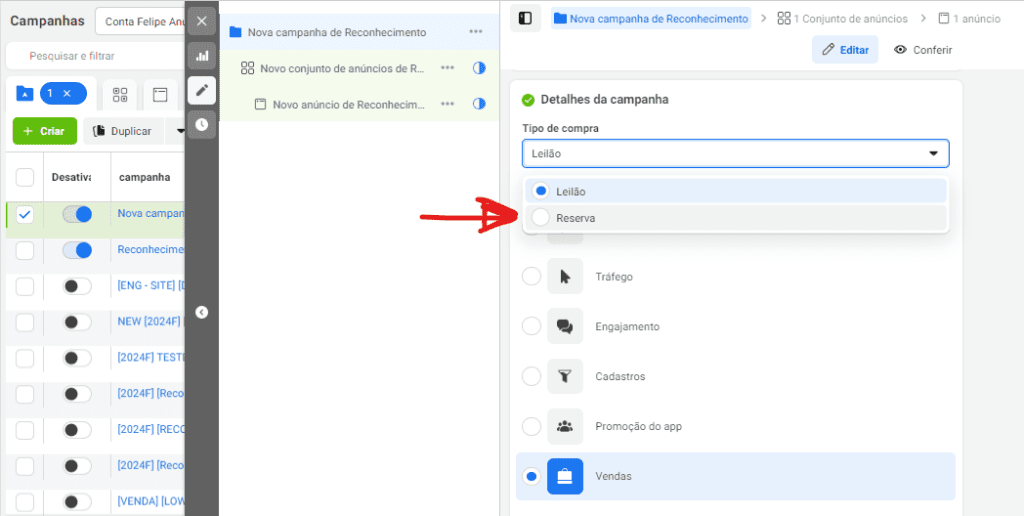Open more options for Novo conjunto de anúncios

coord(447,68)
